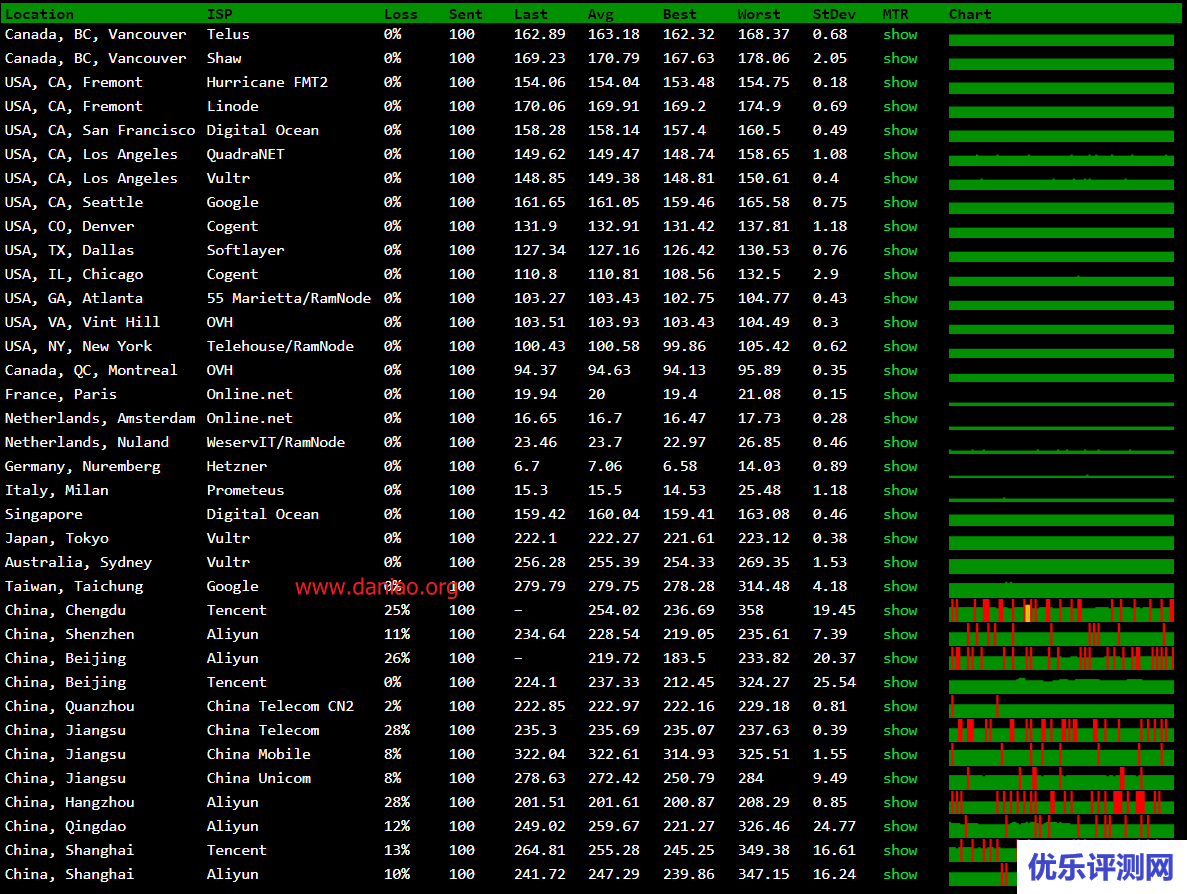Click show for Nuland WeservIT/RamNode
The height and width of the screenshot is (894, 1187).
point(900,442)
